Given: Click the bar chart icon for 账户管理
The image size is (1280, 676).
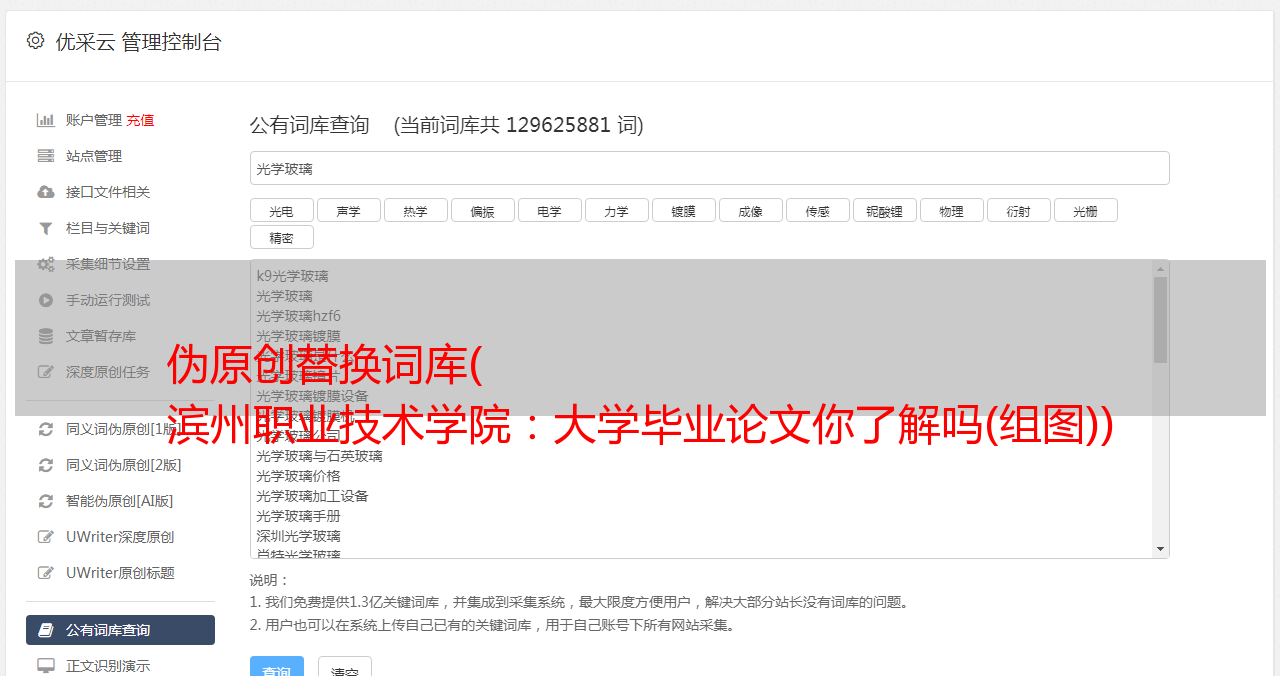Looking at the screenshot, I should [46, 120].
